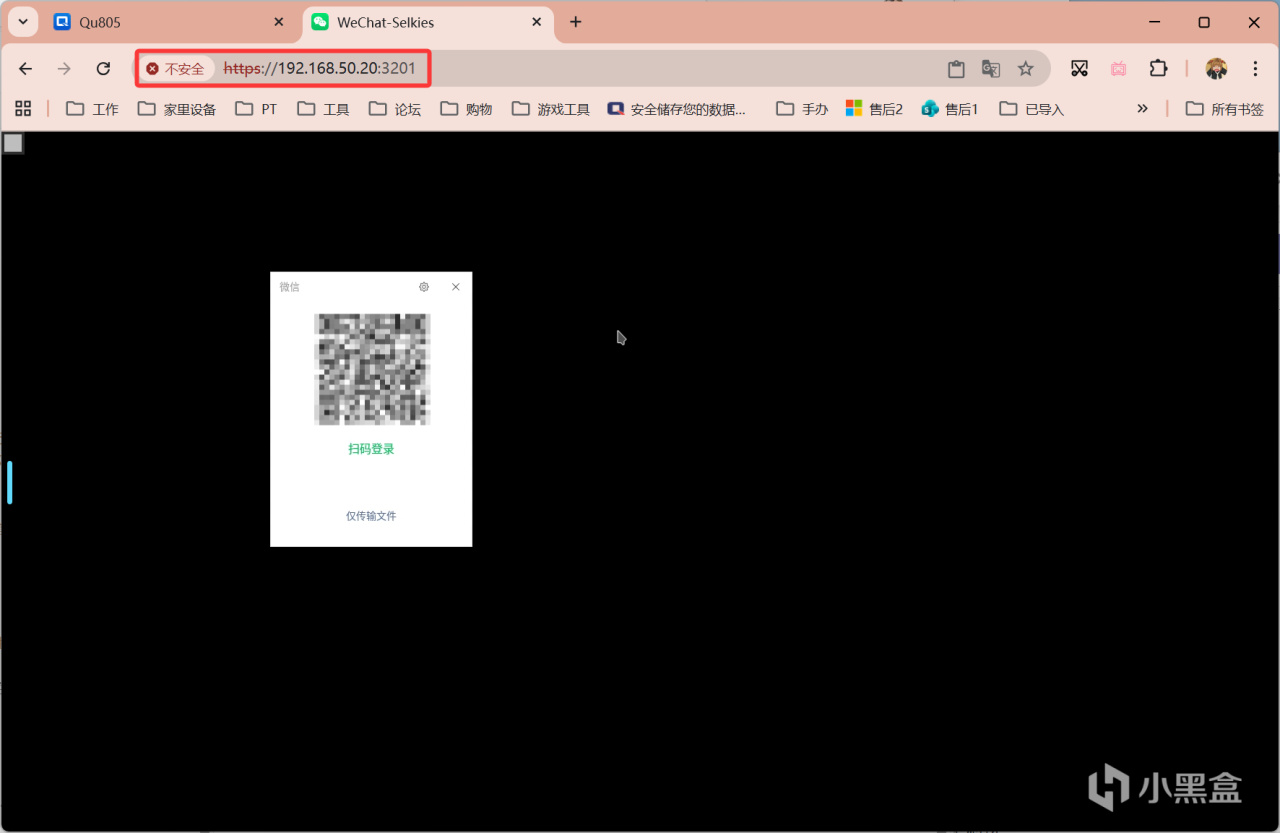Reload the current page
The width and height of the screenshot is (1280, 833).
(103, 68)
